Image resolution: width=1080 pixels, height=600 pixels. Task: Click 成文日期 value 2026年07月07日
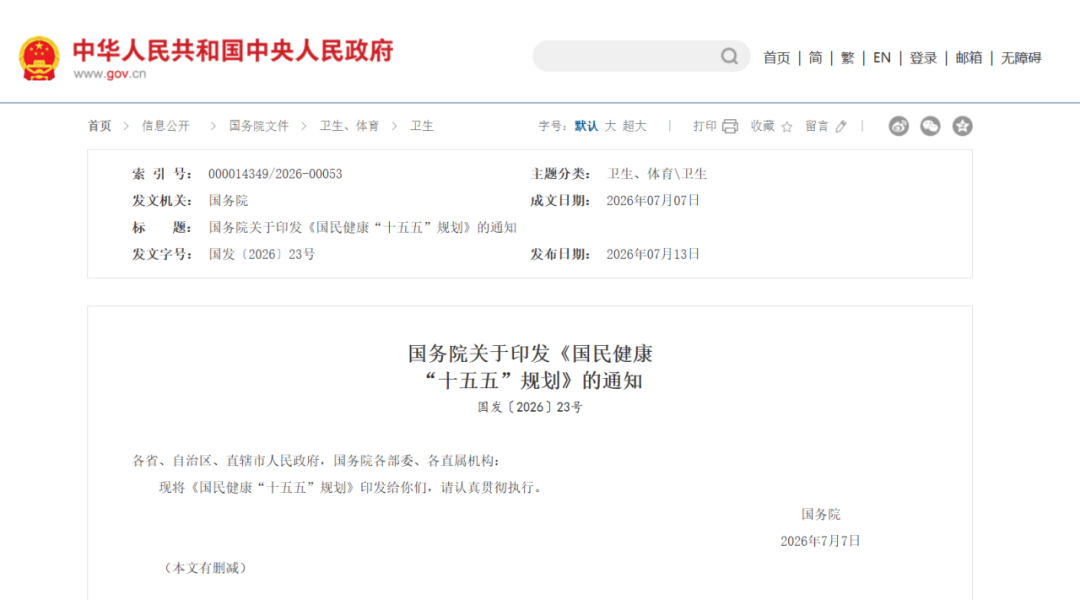(653, 201)
